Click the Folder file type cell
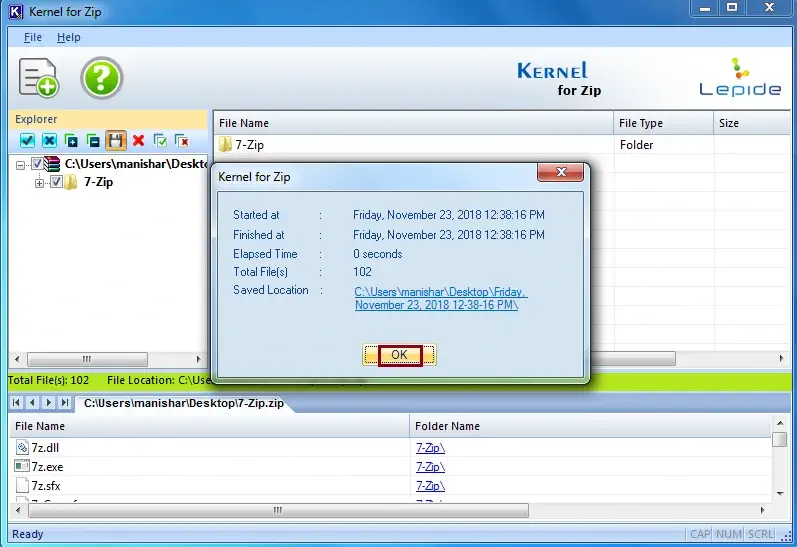797x547 pixels. click(x=636, y=145)
